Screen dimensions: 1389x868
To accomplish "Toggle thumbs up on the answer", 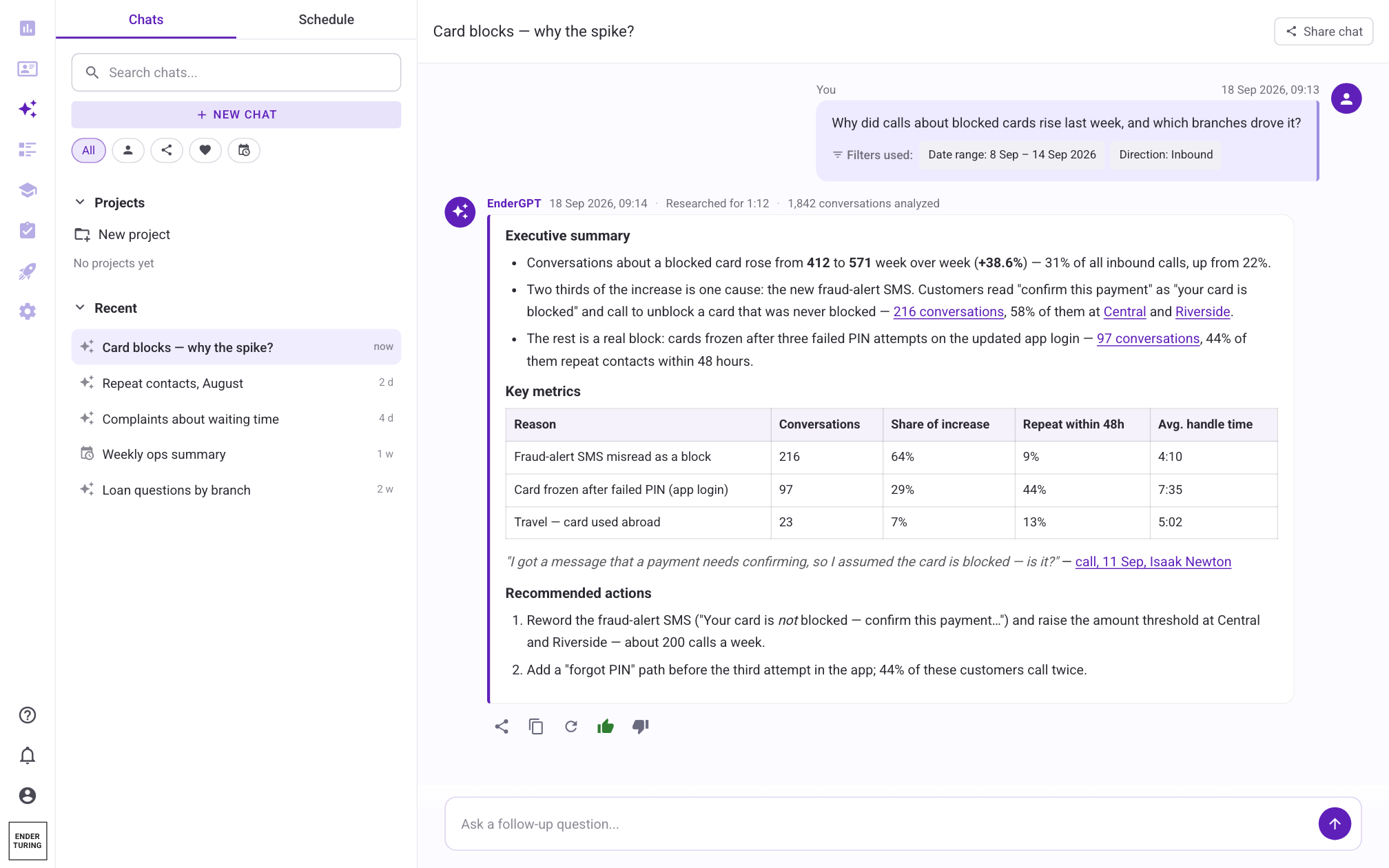I will (606, 727).
